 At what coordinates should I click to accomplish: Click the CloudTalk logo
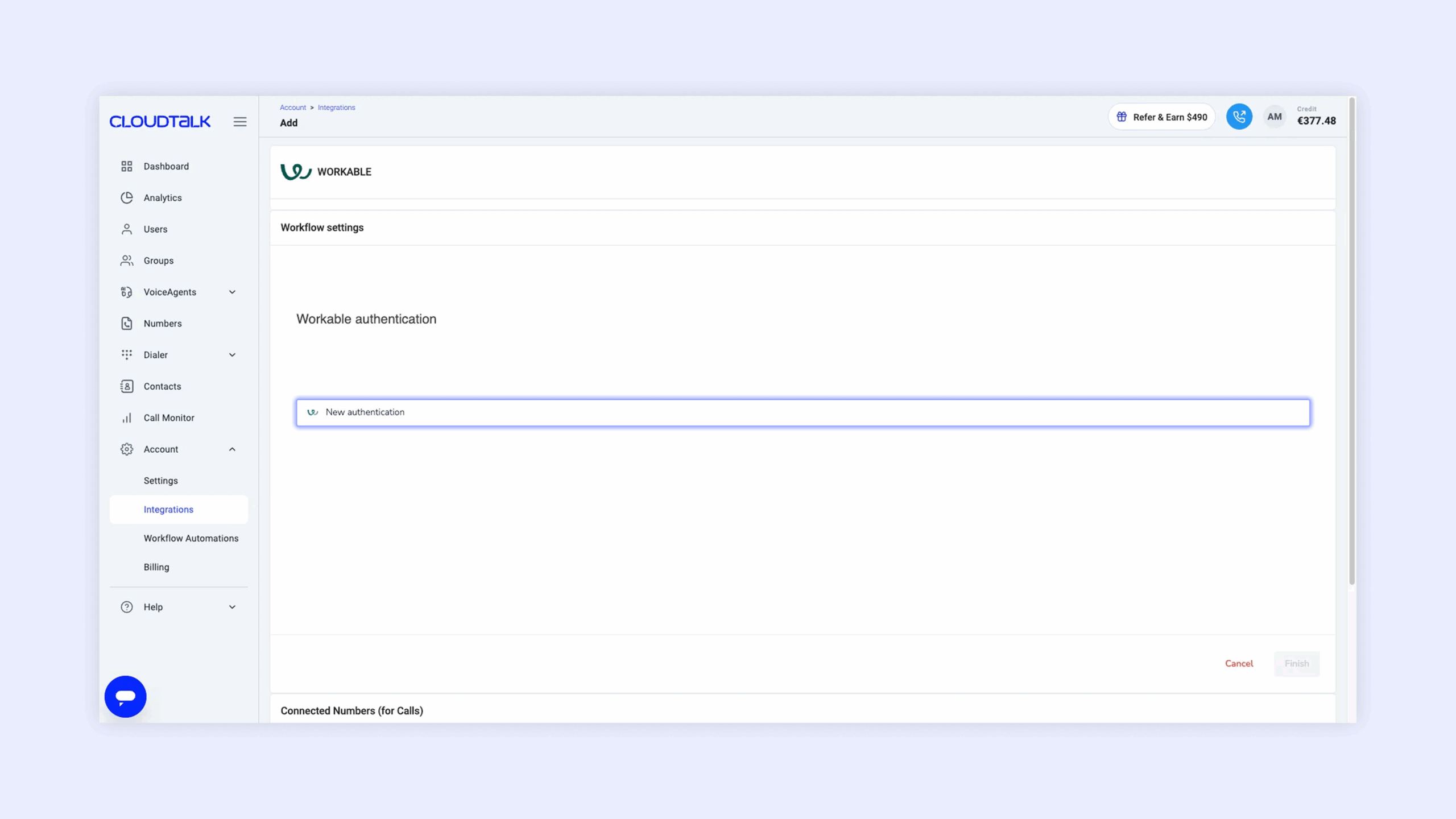pos(160,122)
